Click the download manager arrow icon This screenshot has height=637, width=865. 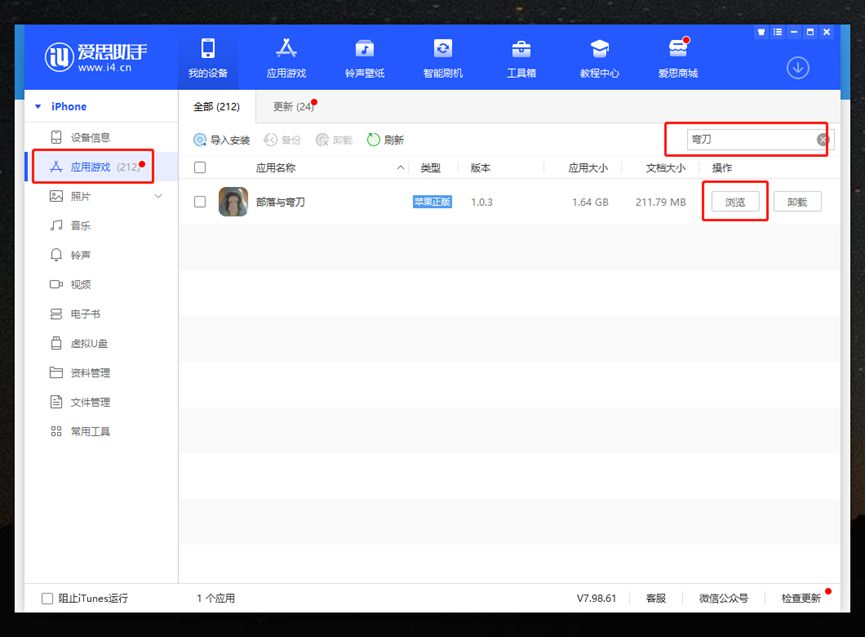coord(797,67)
